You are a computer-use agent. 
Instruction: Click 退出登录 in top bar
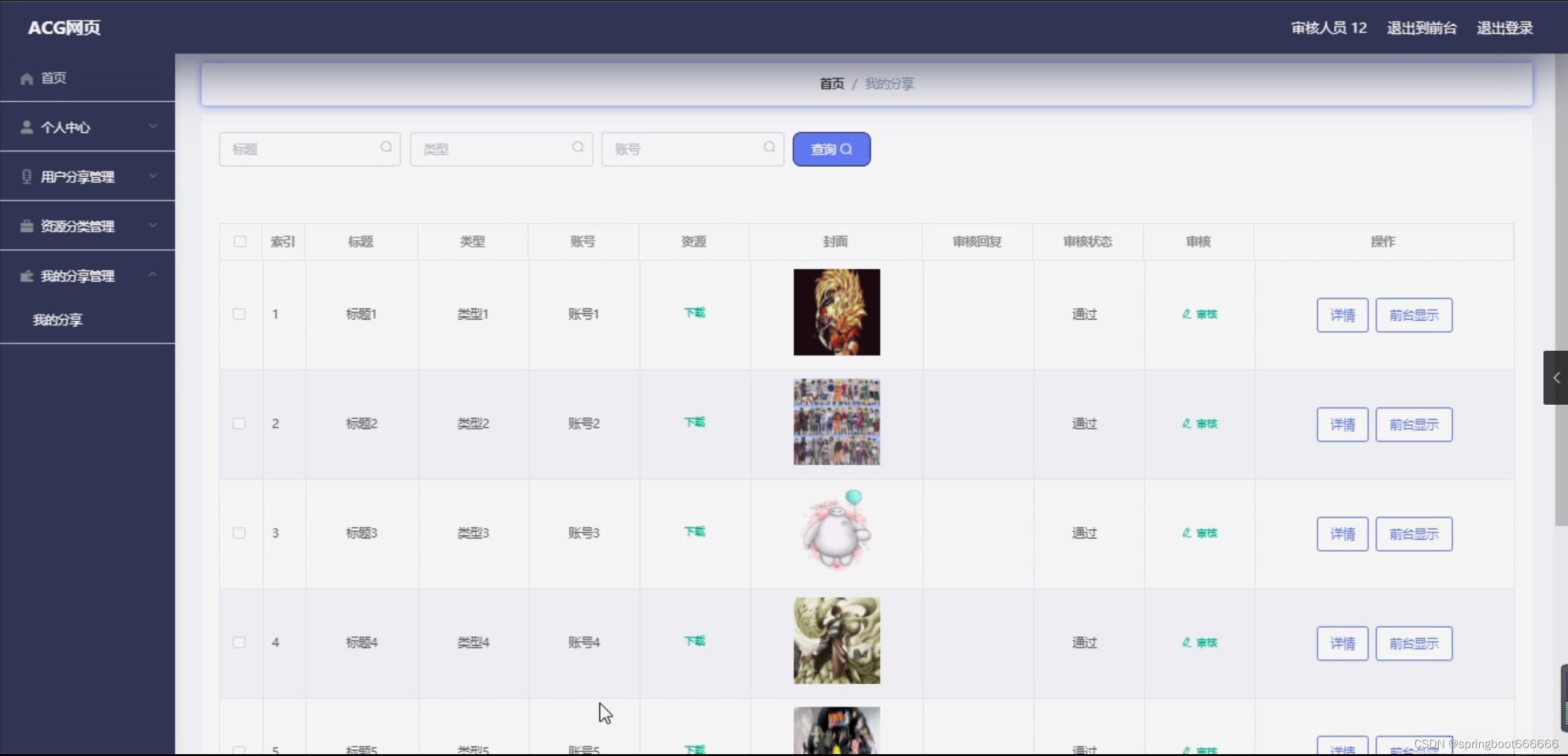[x=1505, y=28]
